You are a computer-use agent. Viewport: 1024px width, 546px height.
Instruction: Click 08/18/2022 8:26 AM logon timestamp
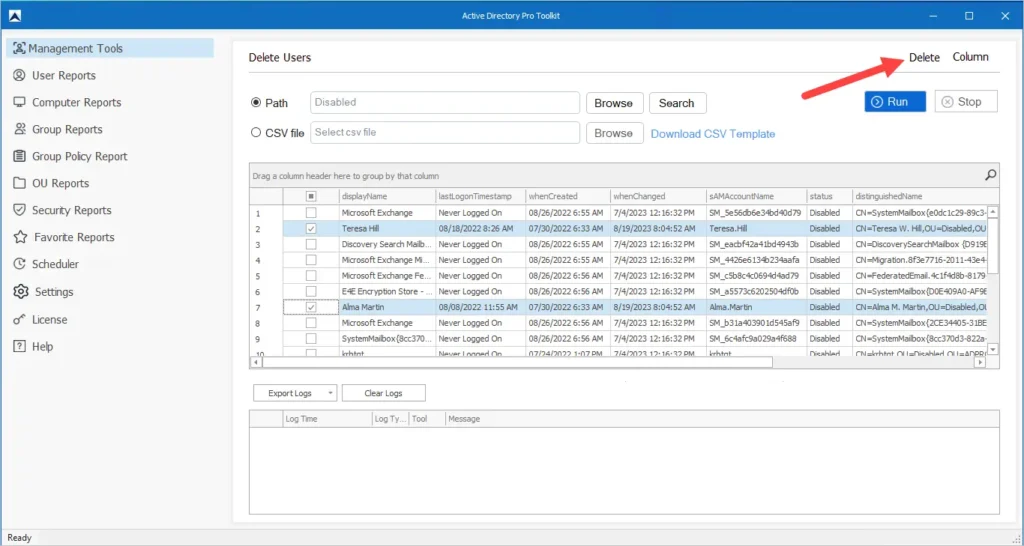click(481, 229)
